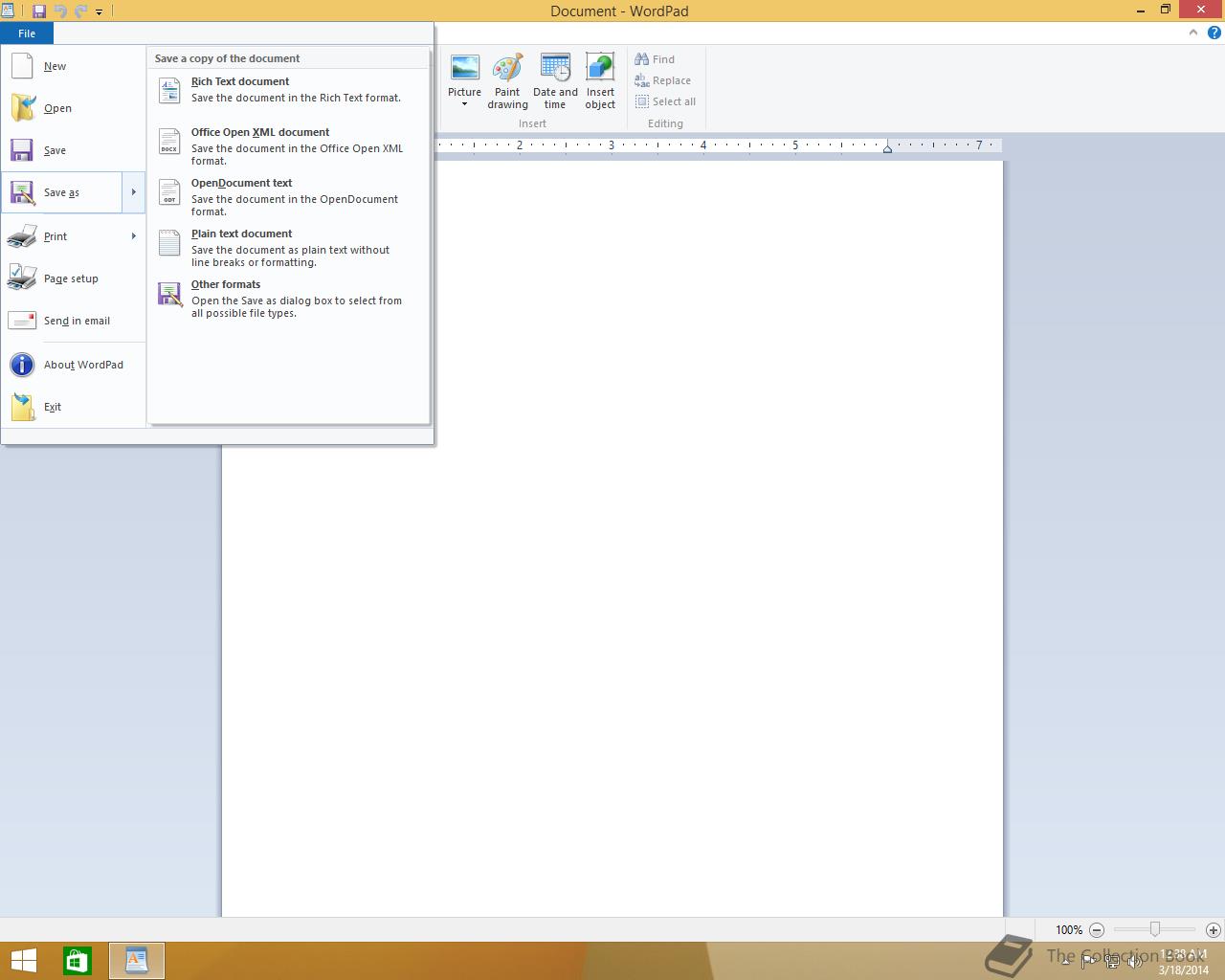
Task: Exit WordPad via the Exit entry
Action: tap(73, 407)
